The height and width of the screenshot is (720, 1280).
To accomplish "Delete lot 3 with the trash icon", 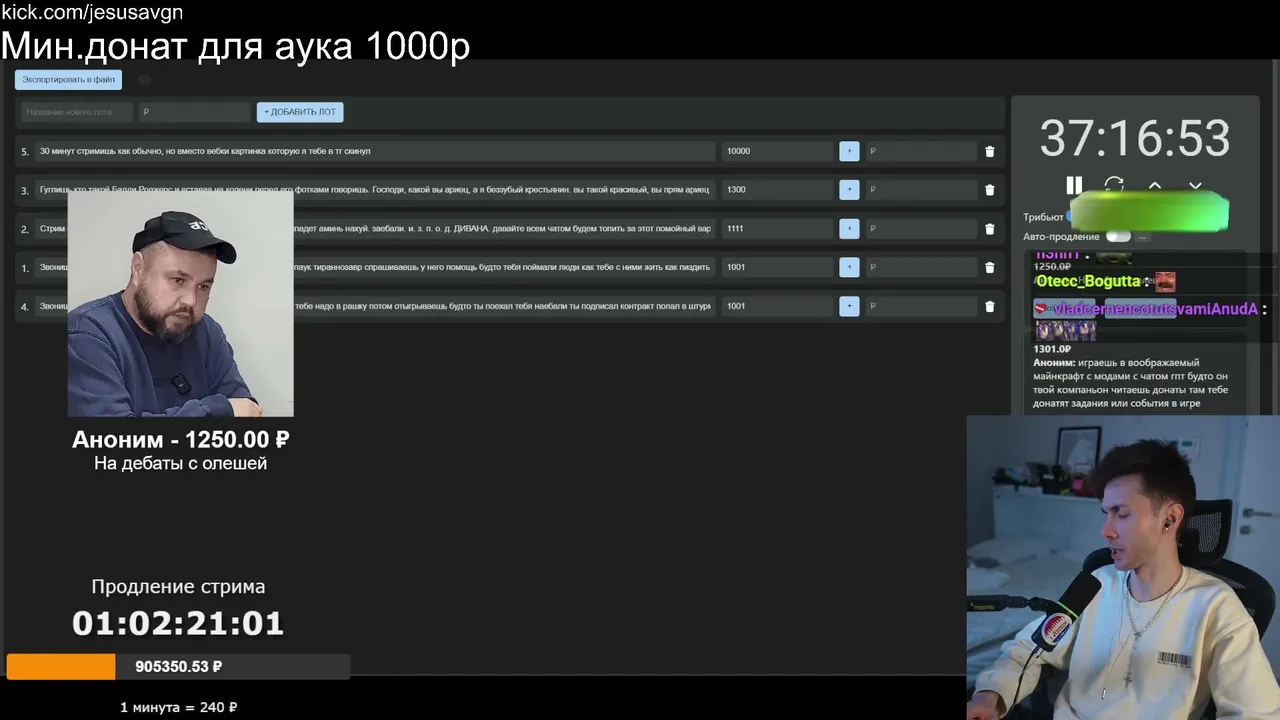I will pos(990,190).
